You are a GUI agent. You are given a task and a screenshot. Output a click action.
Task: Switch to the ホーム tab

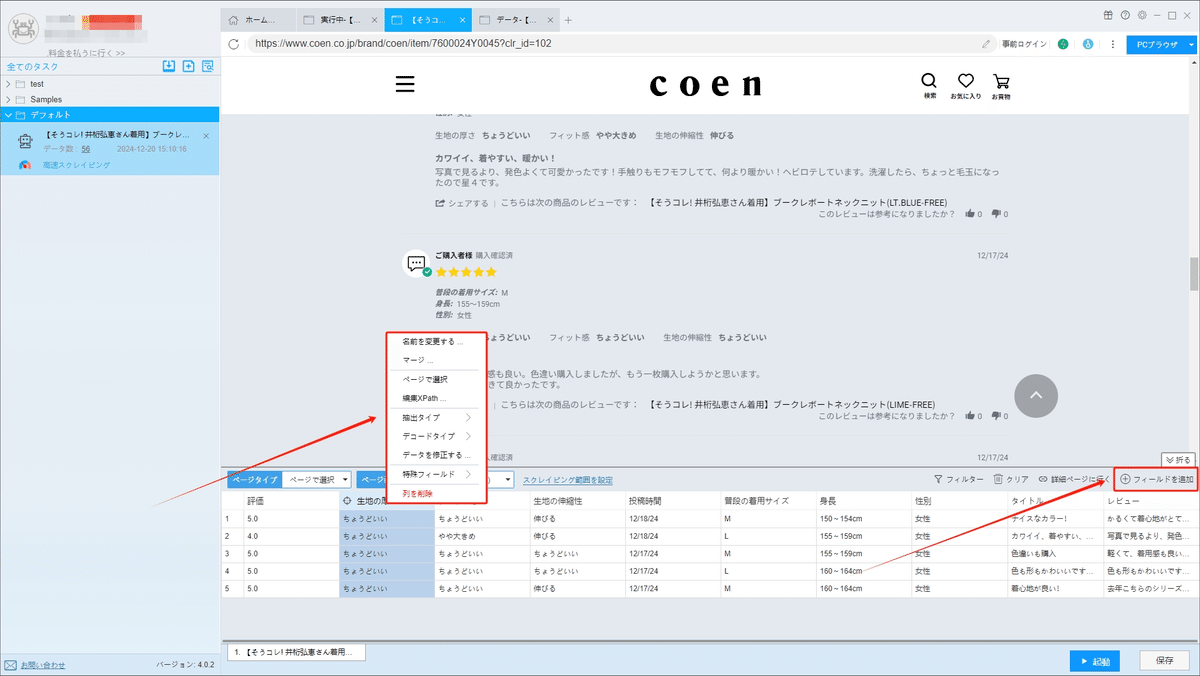(x=259, y=19)
